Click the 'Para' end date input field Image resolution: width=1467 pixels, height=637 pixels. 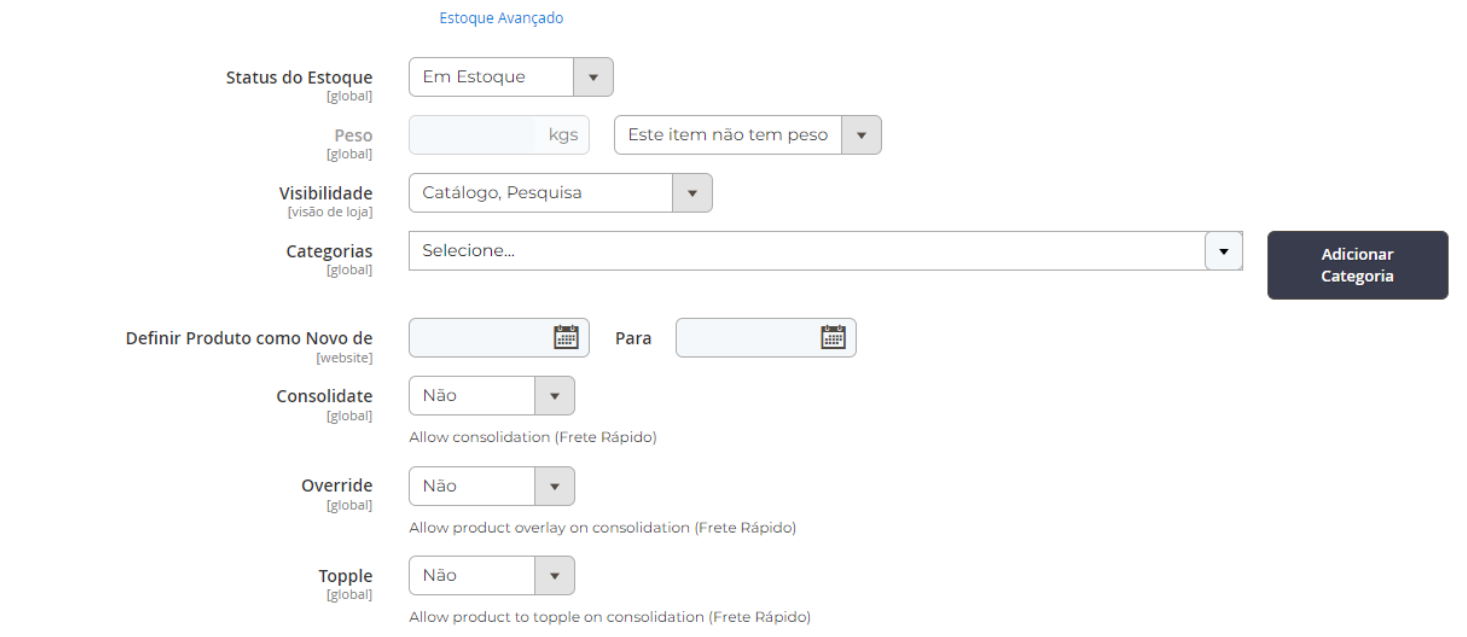click(x=745, y=338)
